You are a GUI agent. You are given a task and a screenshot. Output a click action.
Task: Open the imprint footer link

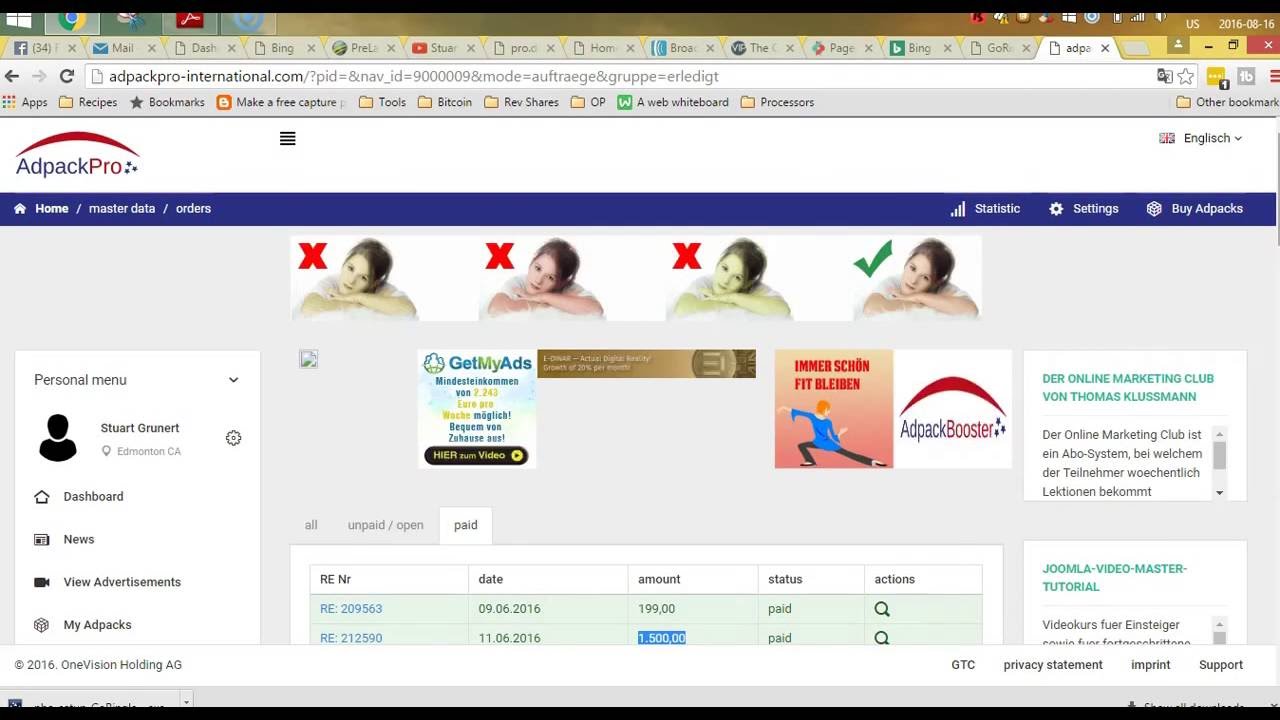point(1151,665)
